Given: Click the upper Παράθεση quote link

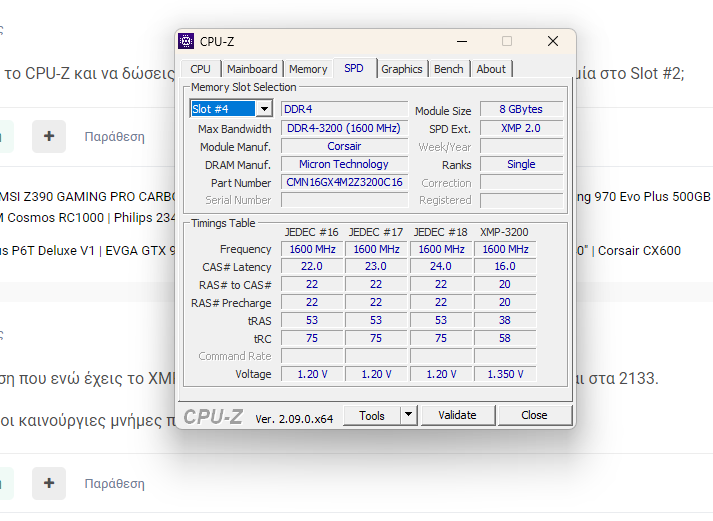Looking at the screenshot, I should 115,136.
